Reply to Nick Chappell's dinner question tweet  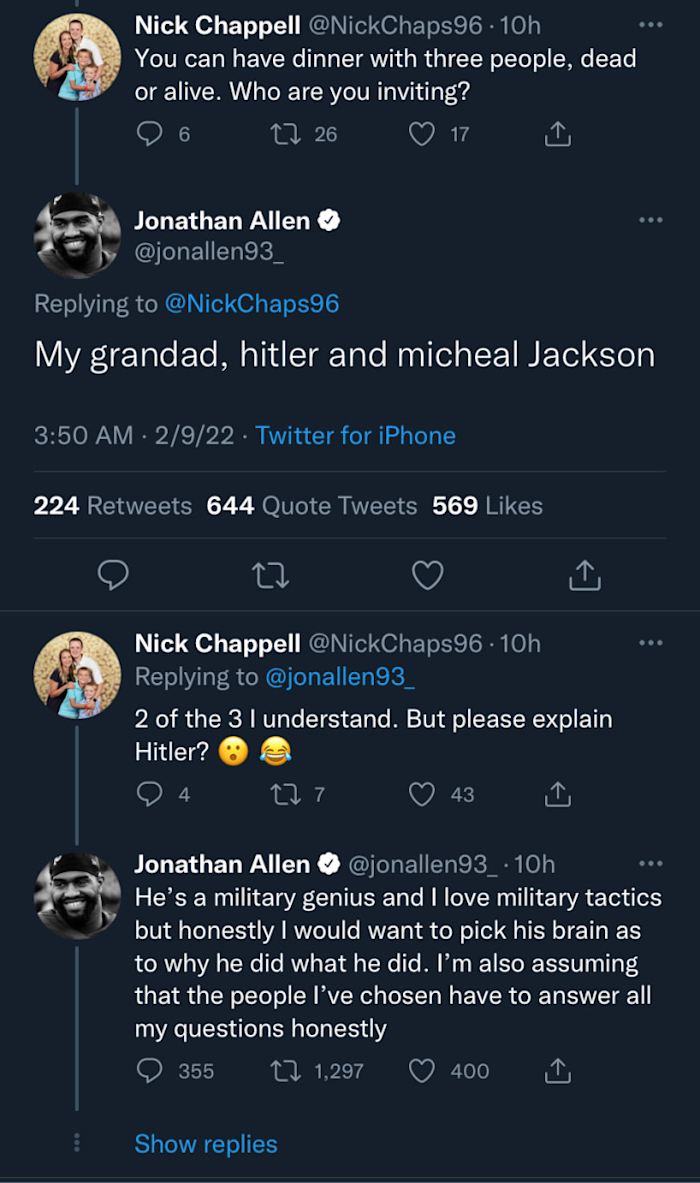[x=148, y=133]
